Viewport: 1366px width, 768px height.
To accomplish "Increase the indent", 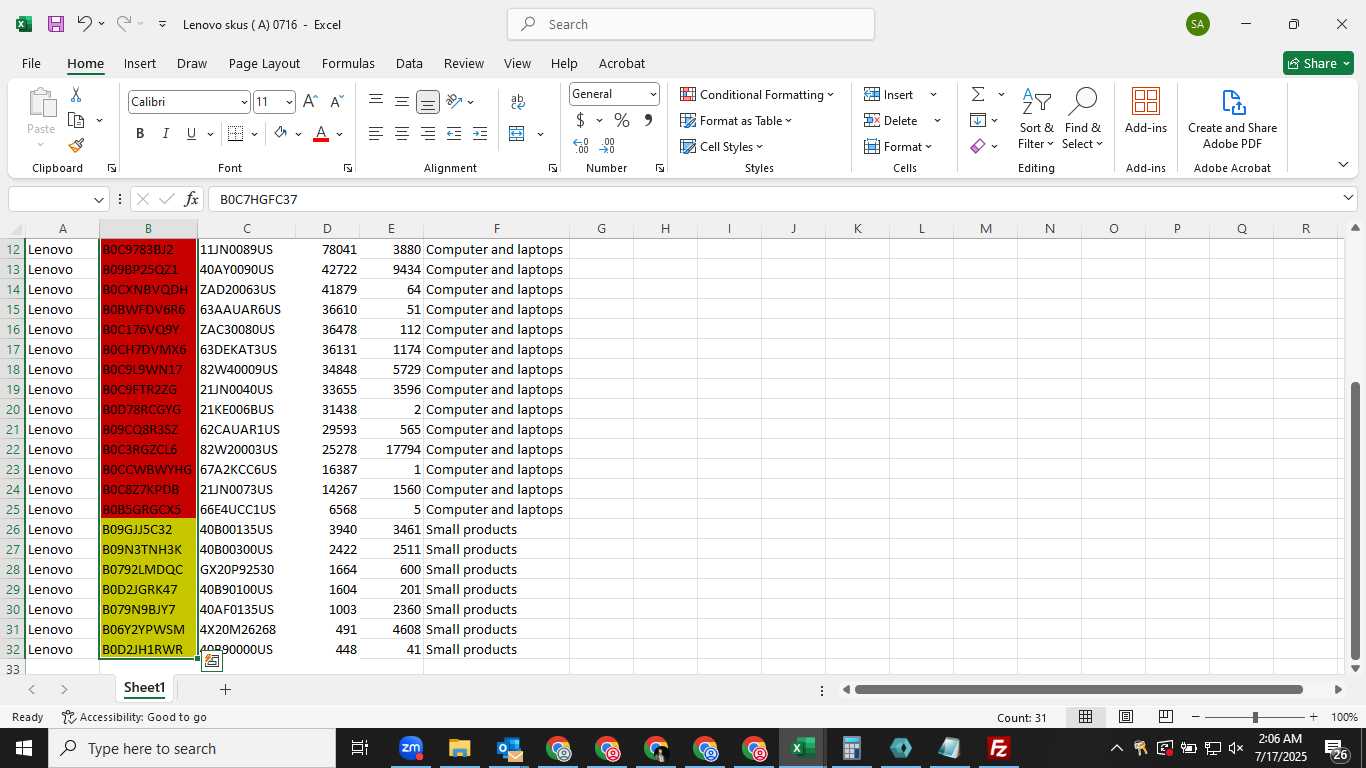I will [480, 133].
